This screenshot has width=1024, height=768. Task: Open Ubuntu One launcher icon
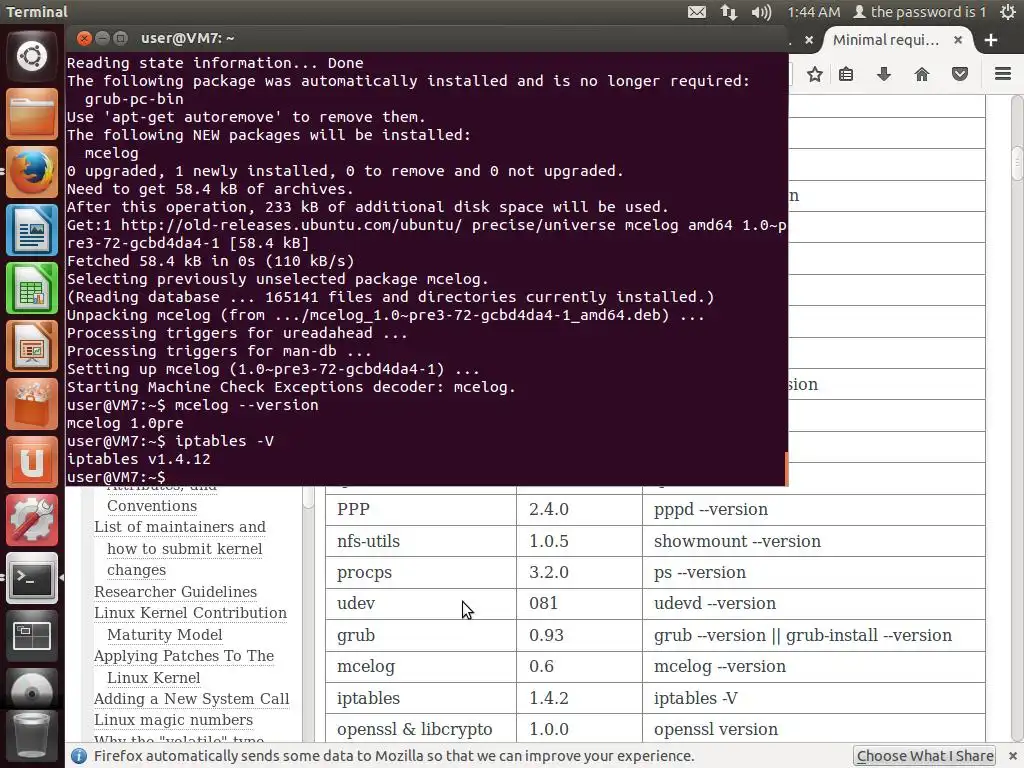tap(32, 462)
